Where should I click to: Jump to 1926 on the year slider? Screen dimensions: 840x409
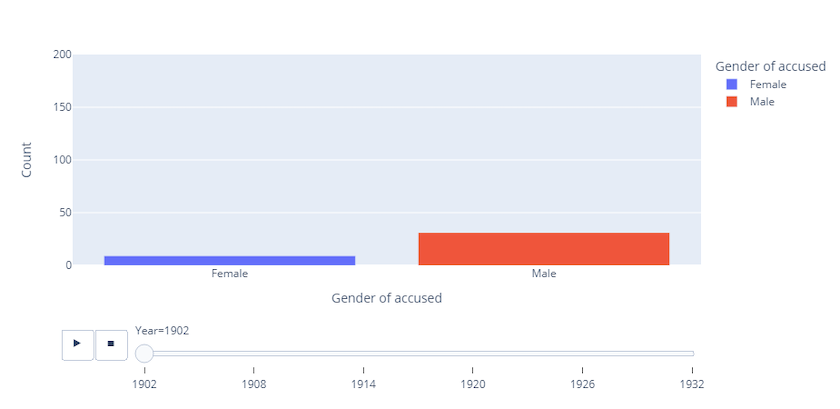[x=582, y=353]
